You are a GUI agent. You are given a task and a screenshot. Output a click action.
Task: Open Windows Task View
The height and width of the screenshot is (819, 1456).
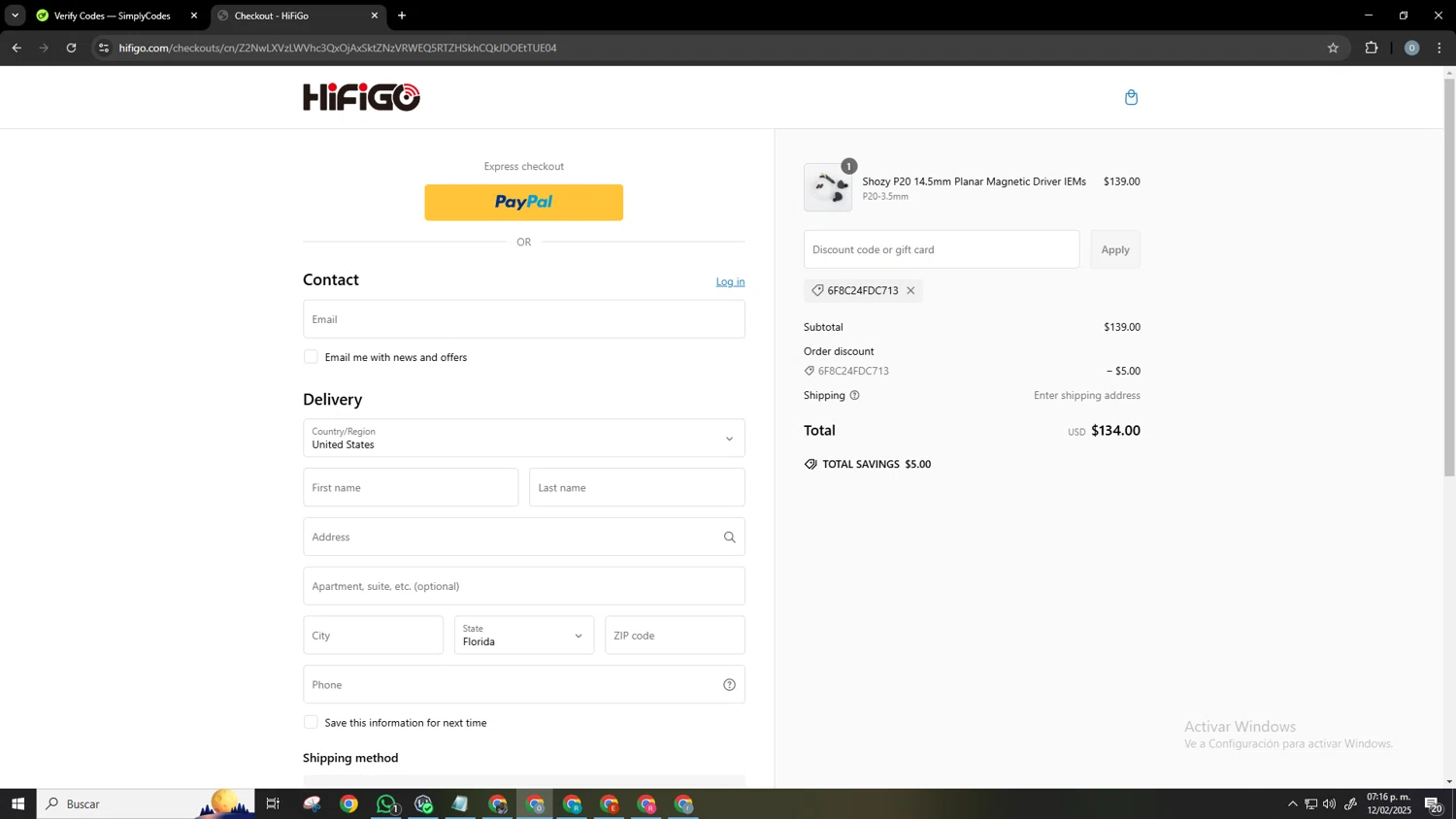click(273, 803)
